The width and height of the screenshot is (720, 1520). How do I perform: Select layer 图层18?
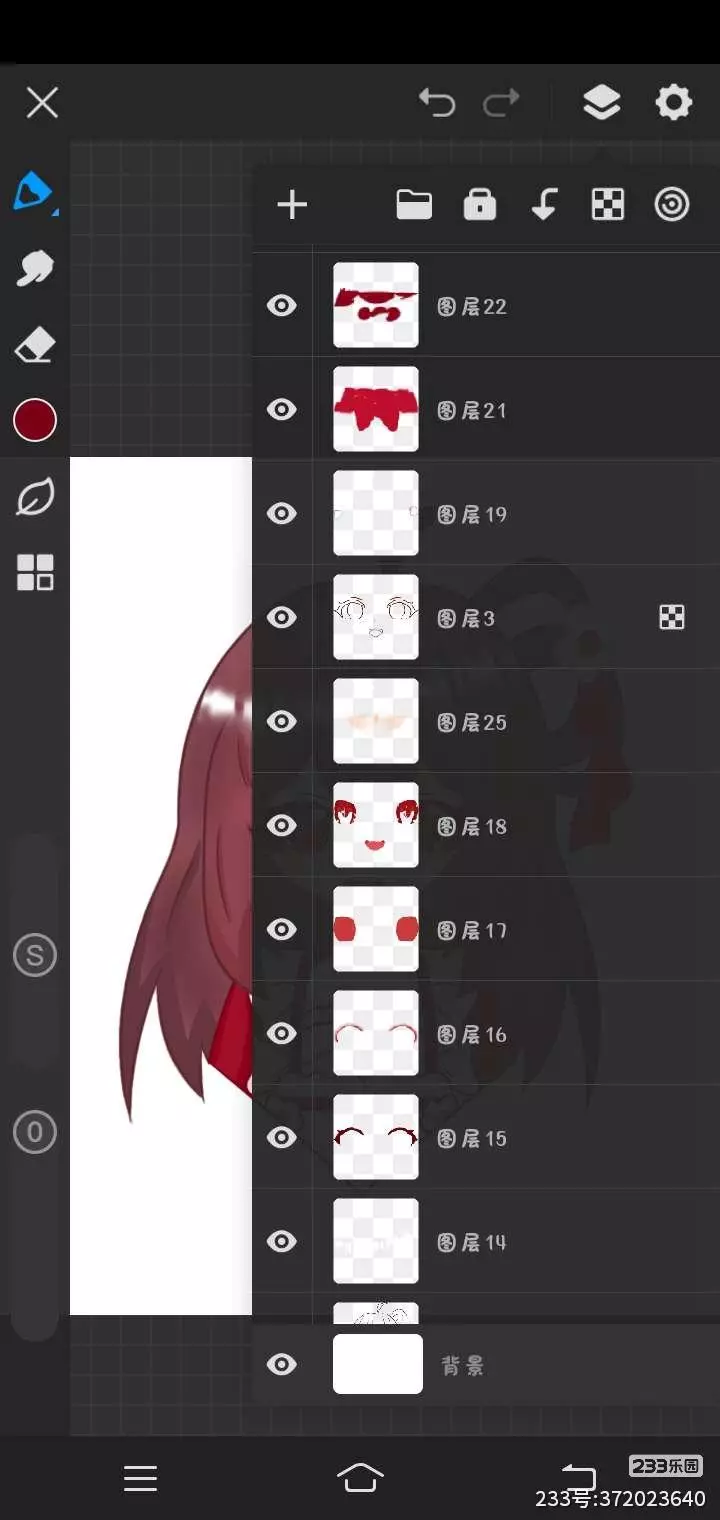(x=485, y=825)
